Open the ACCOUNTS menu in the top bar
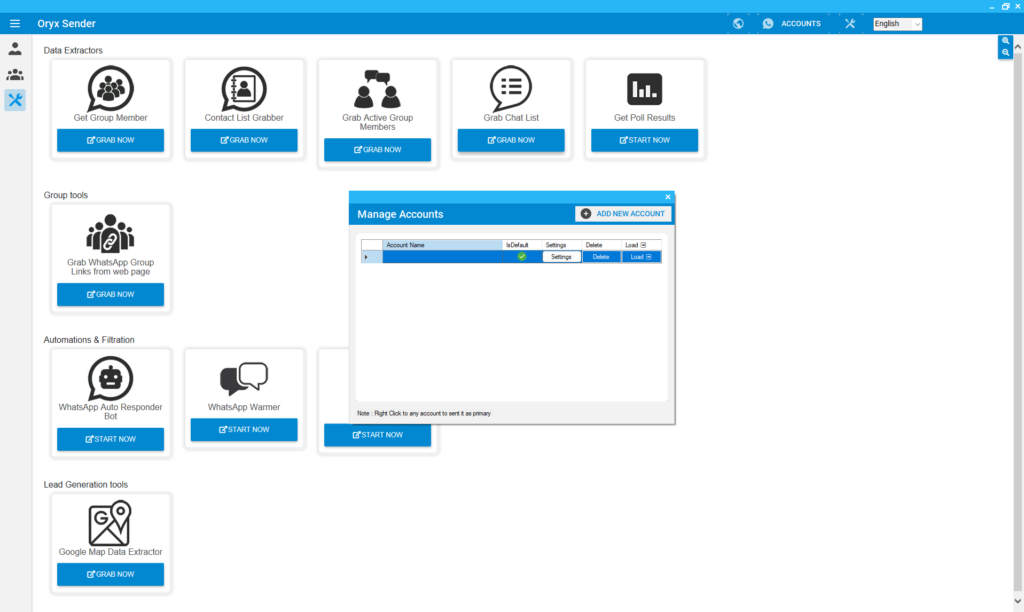The height and width of the screenshot is (612, 1024). 801,24
